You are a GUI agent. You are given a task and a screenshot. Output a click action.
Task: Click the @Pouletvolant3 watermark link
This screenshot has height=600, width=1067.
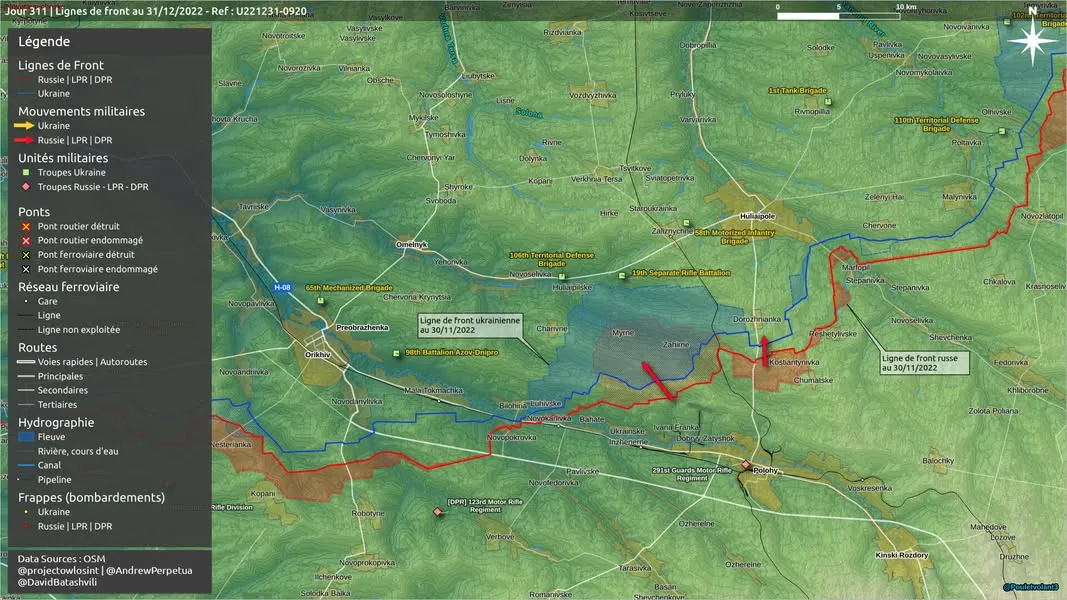(x=1031, y=587)
